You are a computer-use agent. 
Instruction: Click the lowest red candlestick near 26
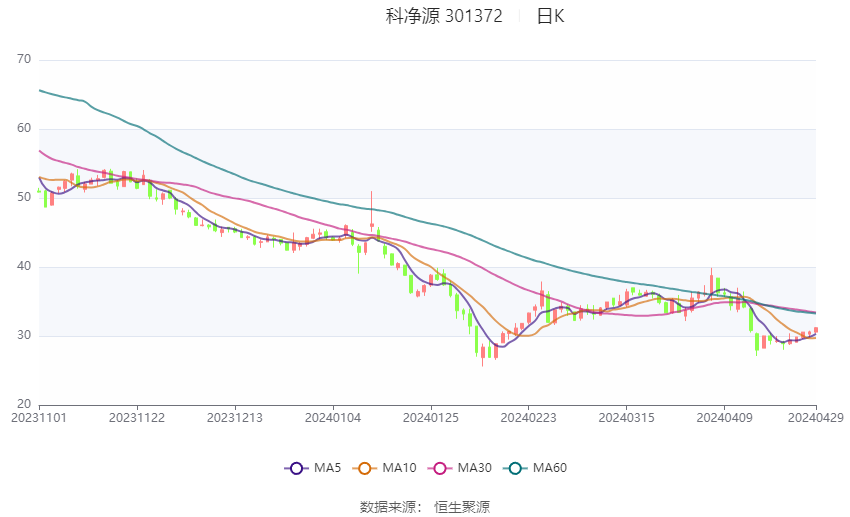point(482,354)
